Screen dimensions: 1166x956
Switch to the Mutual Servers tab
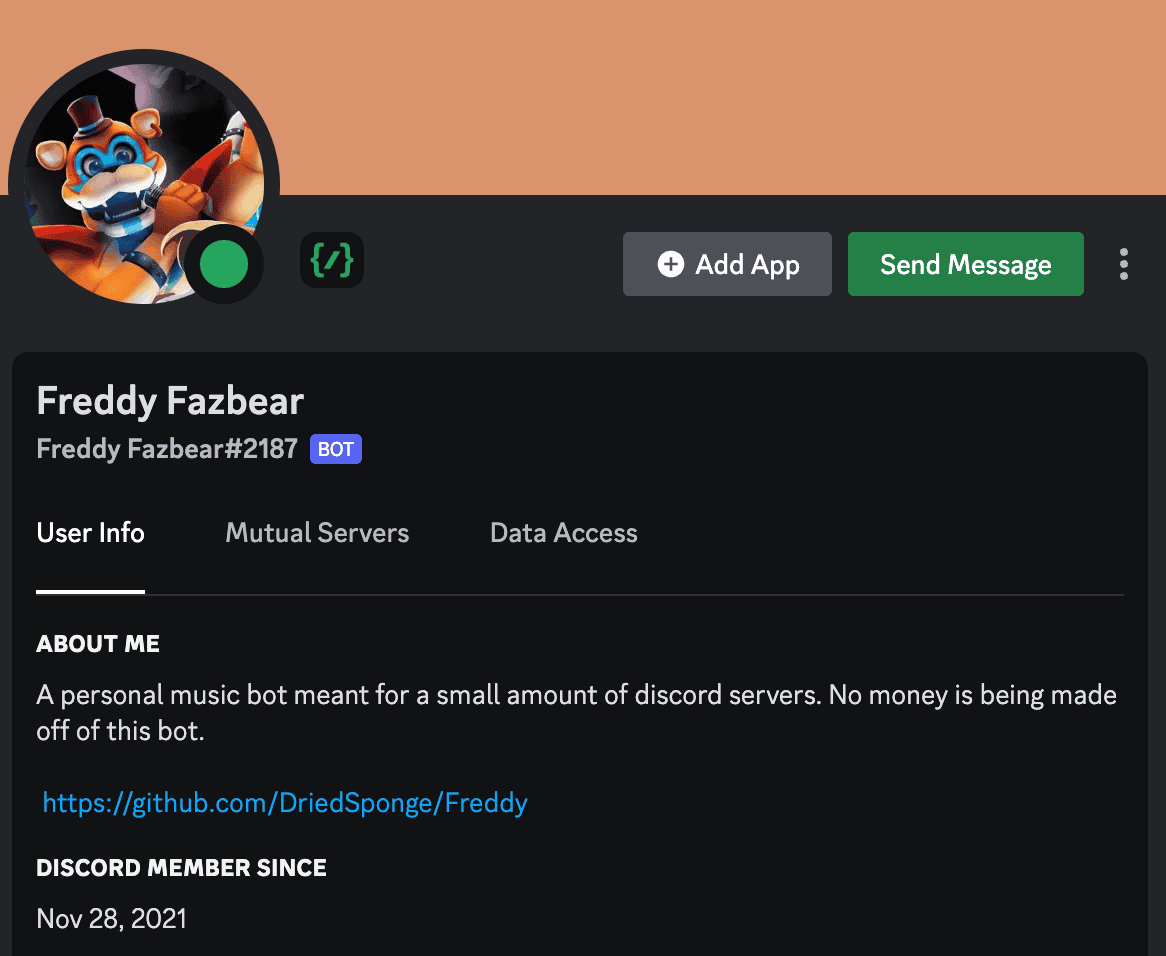point(317,533)
